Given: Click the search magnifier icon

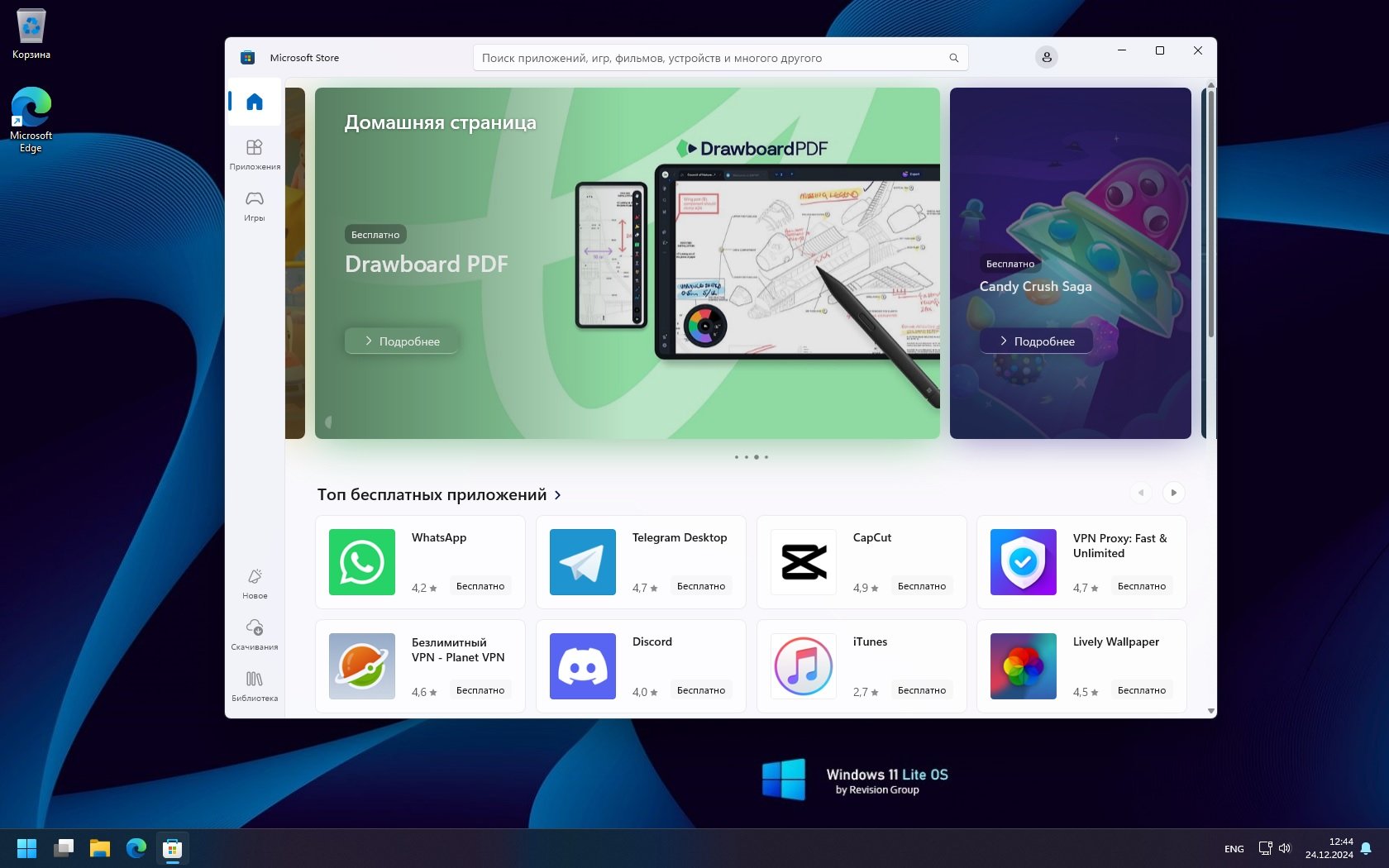Looking at the screenshot, I should coord(954,58).
